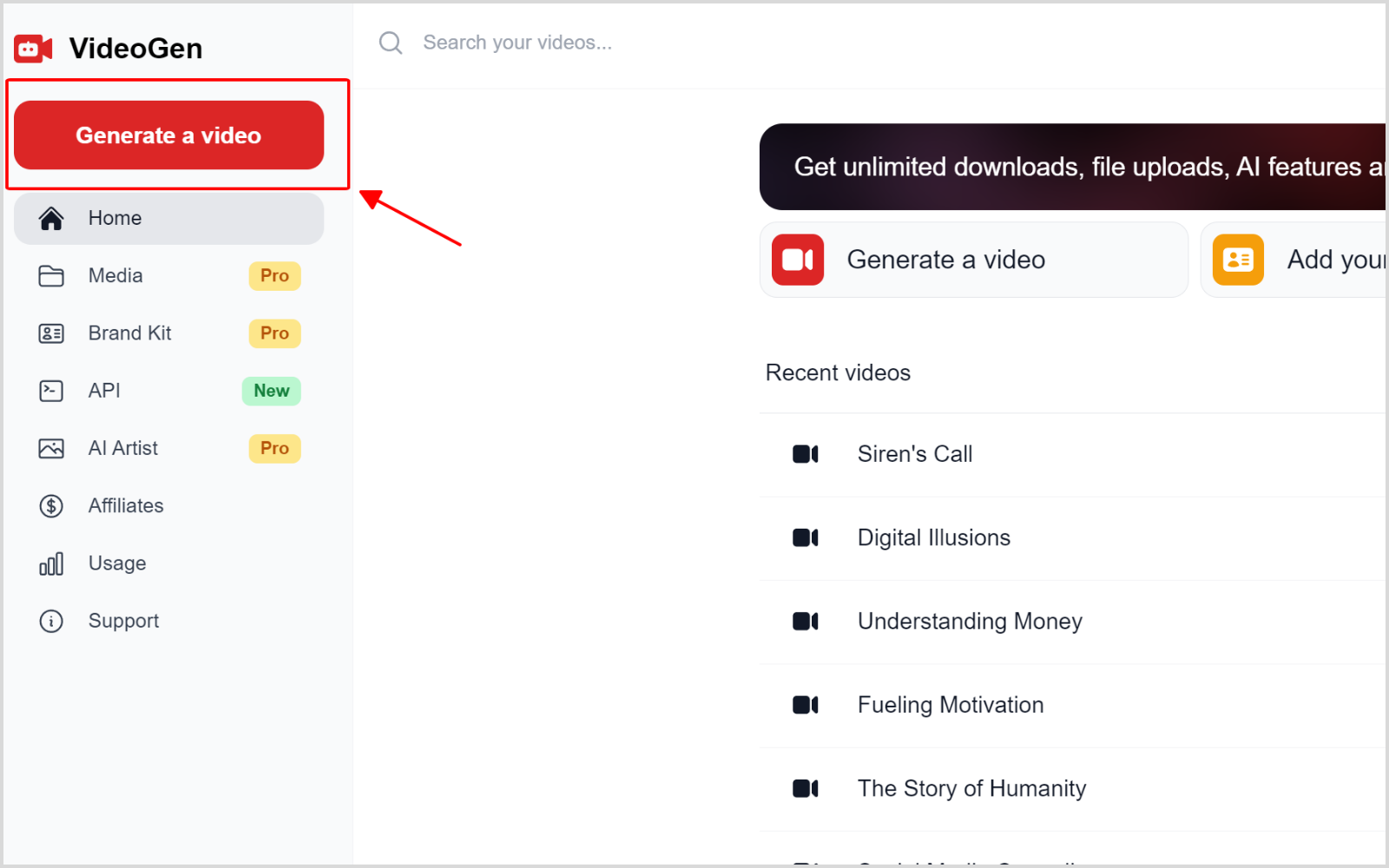
Task: Click the VideoGen brand name
Action: click(x=135, y=49)
